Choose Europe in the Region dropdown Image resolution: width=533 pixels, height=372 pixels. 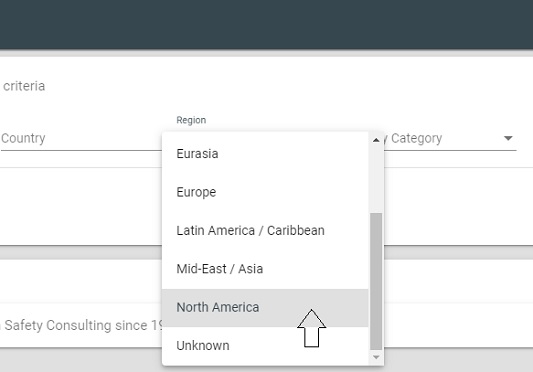click(265, 192)
